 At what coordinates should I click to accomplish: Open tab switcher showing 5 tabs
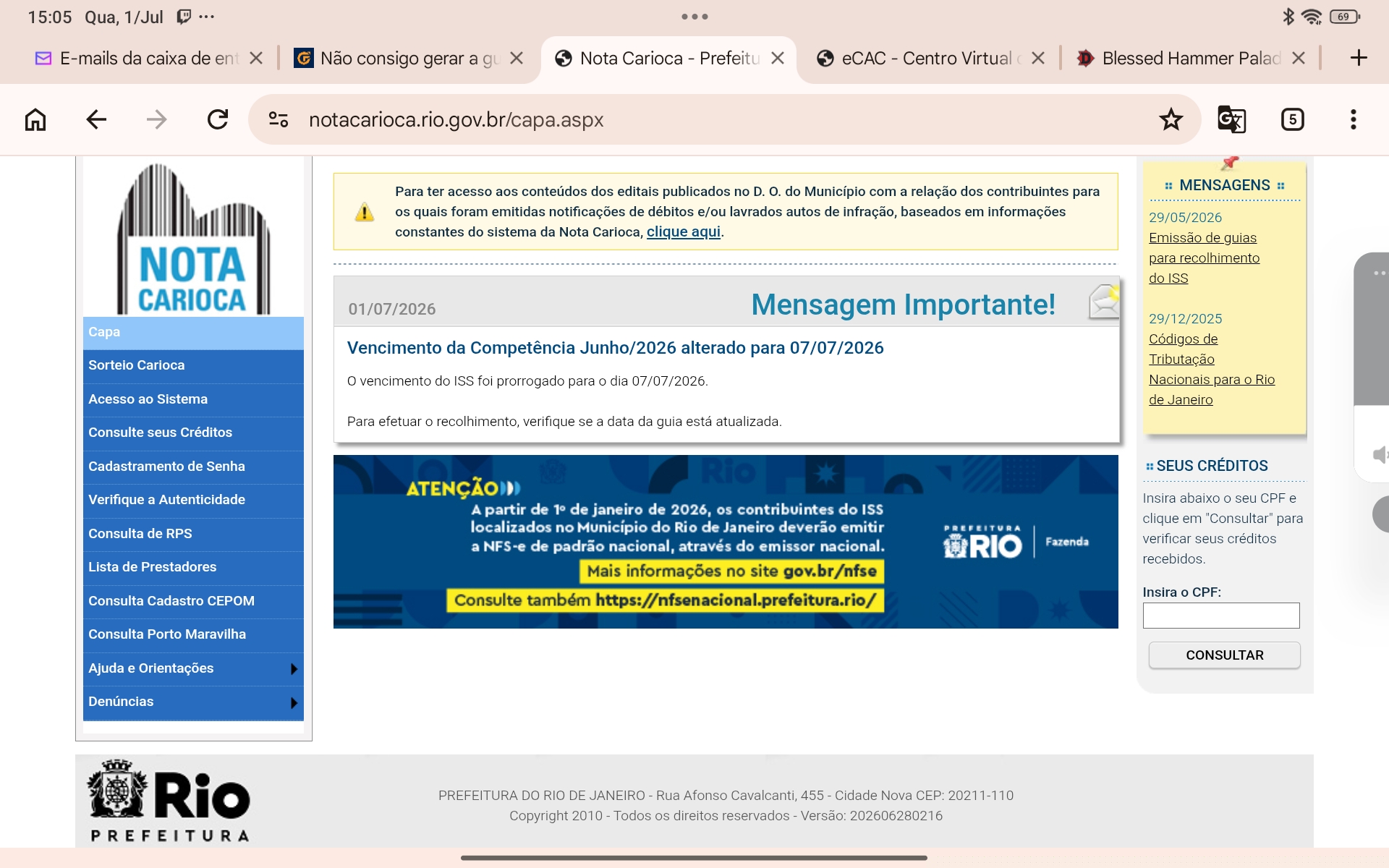pos(1292,119)
